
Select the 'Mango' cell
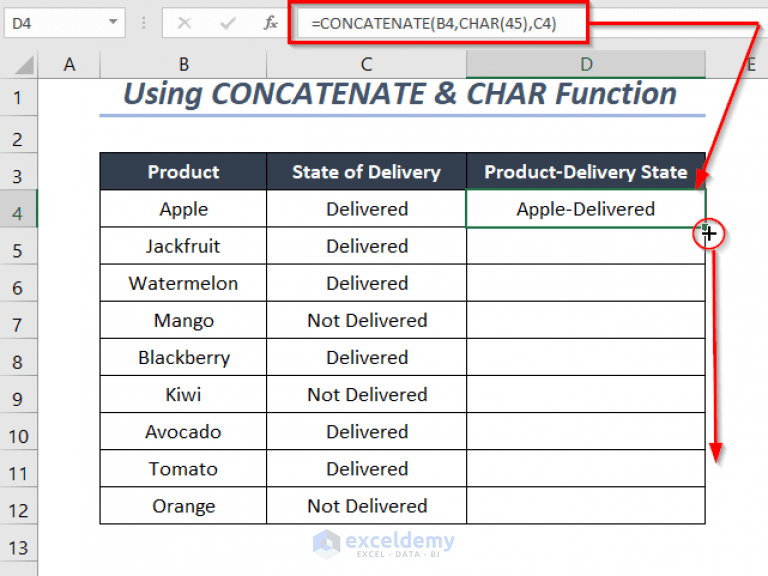click(x=183, y=320)
